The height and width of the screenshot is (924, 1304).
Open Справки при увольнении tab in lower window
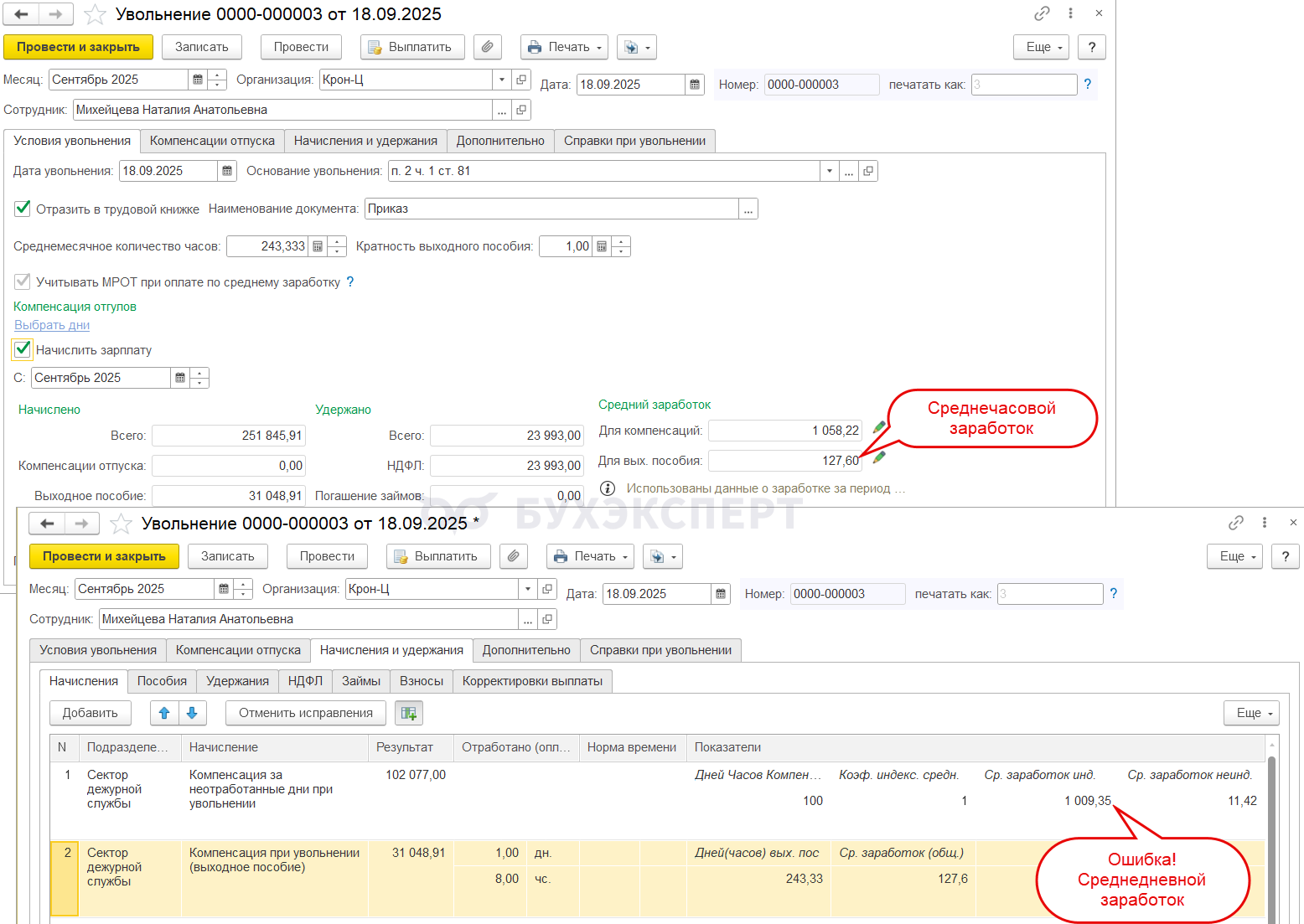tap(660, 650)
